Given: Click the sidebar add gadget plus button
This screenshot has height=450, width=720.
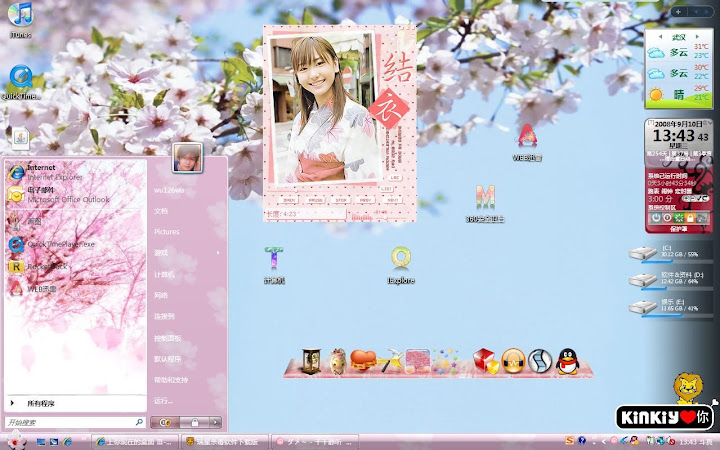Looking at the screenshot, I should click(x=678, y=12).
